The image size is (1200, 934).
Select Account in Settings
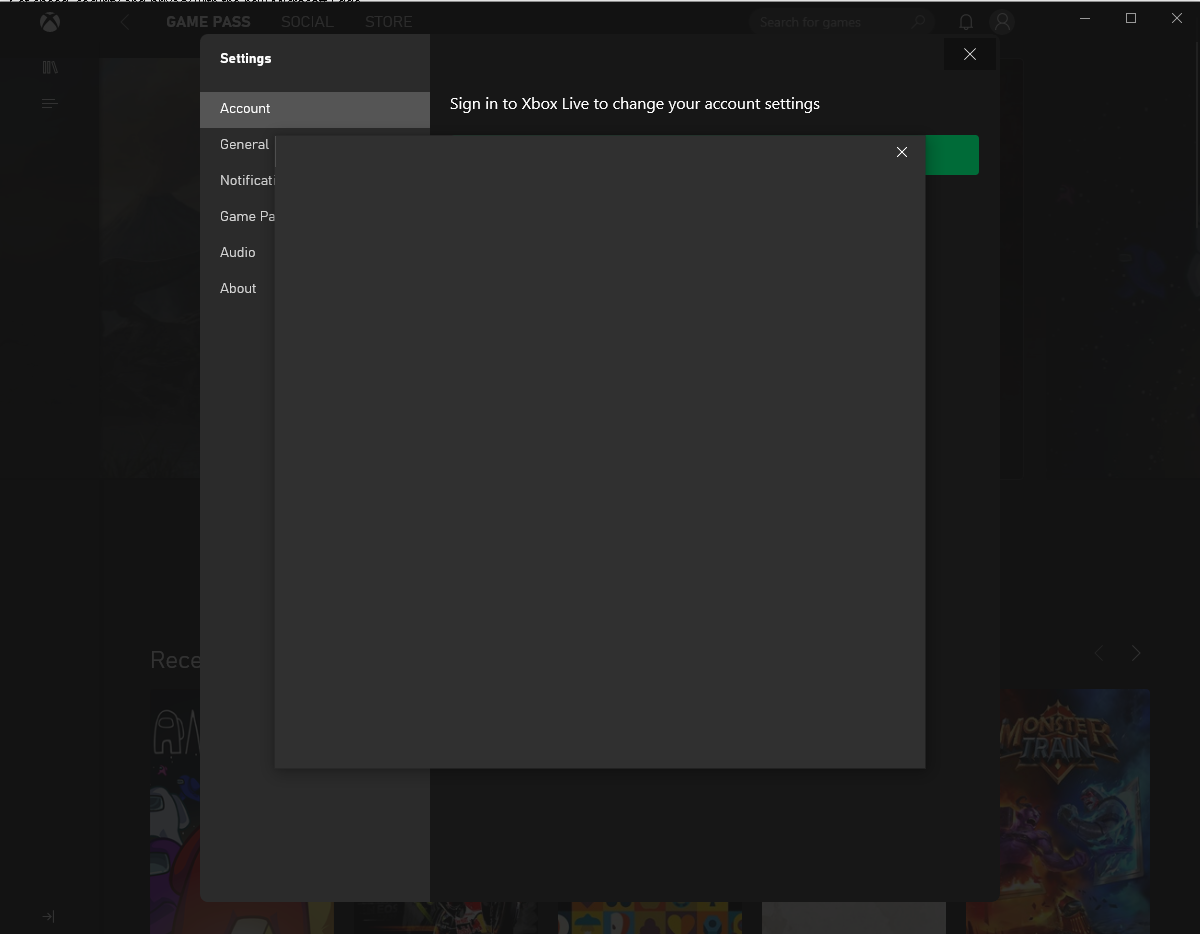pyautogui.click(x=315, y=109)
